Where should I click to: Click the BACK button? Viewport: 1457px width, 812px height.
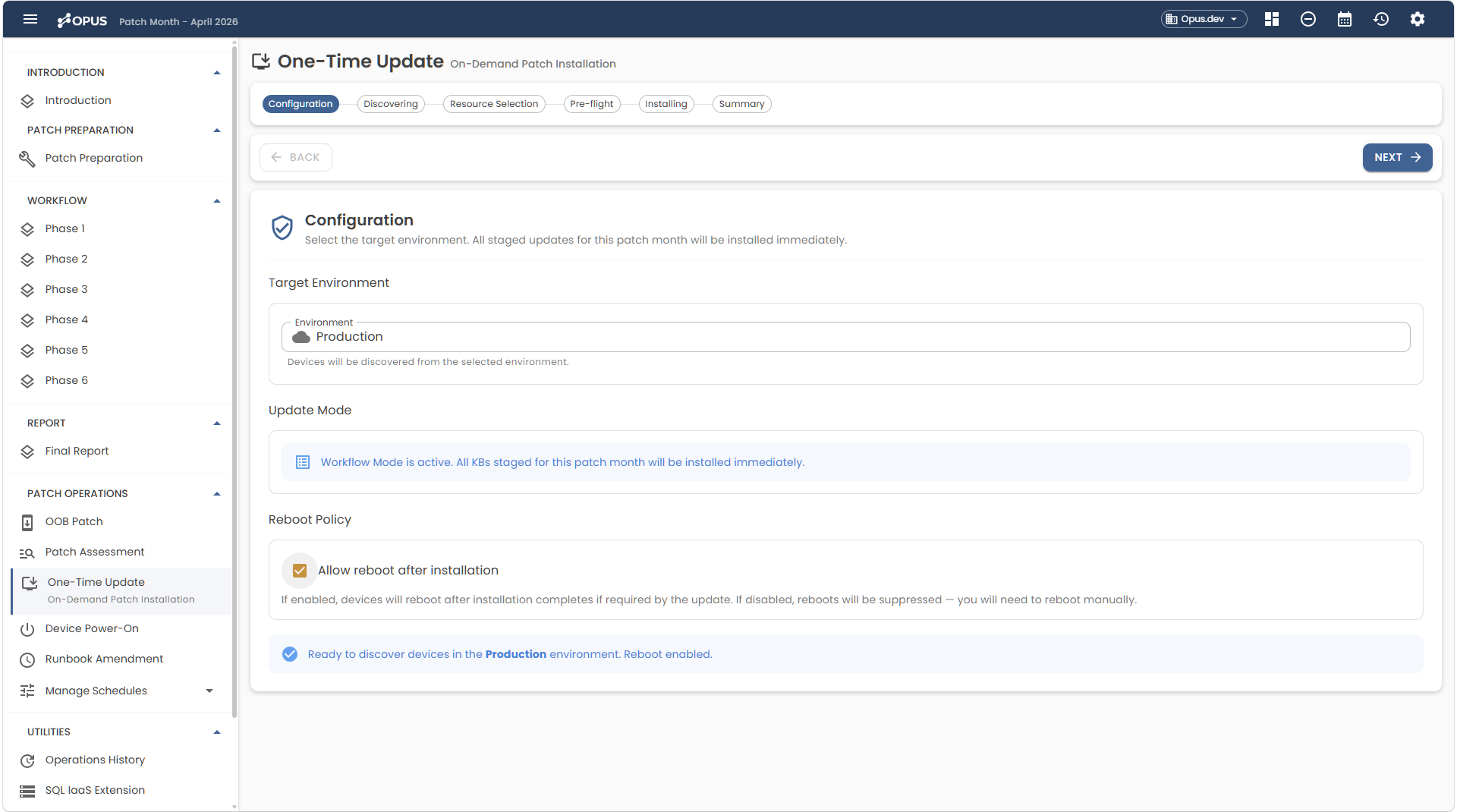[295, 158]
